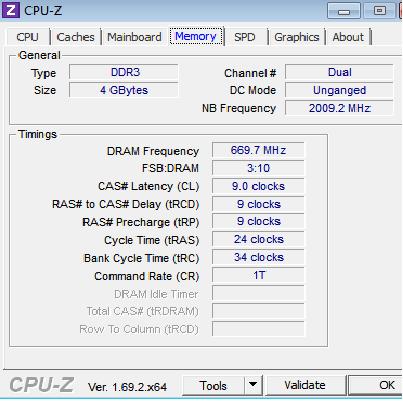Select the DDR3 type value
Screen dimensions: 403x401
point(124,72)
